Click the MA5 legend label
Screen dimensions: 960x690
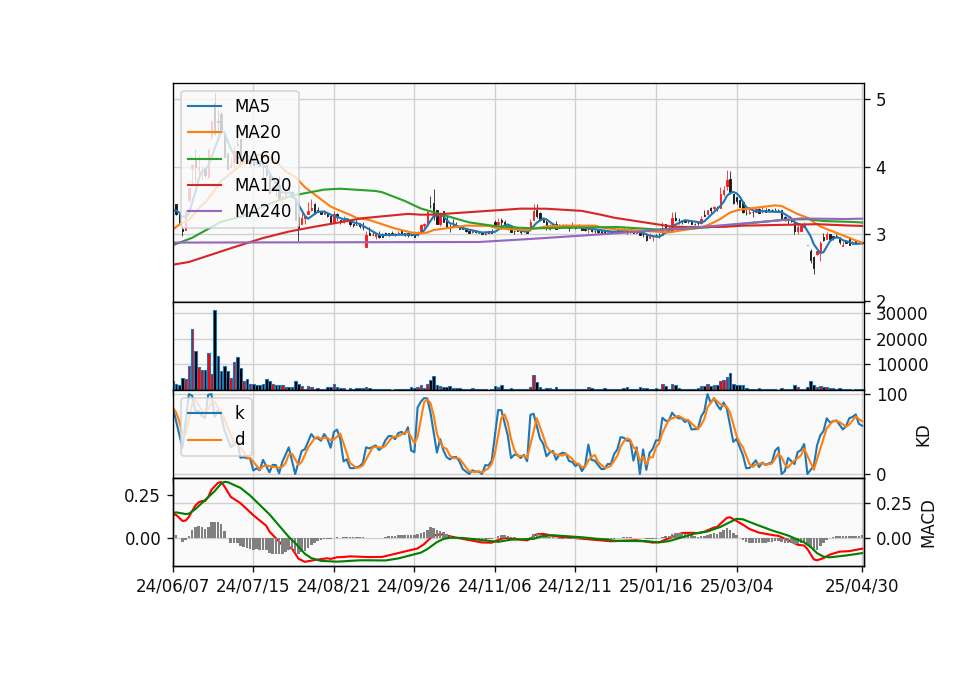pos(252,106)
